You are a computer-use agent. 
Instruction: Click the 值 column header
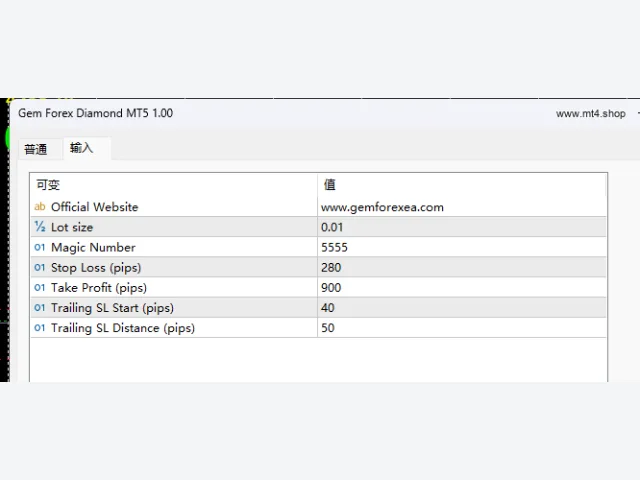(462, 185)
